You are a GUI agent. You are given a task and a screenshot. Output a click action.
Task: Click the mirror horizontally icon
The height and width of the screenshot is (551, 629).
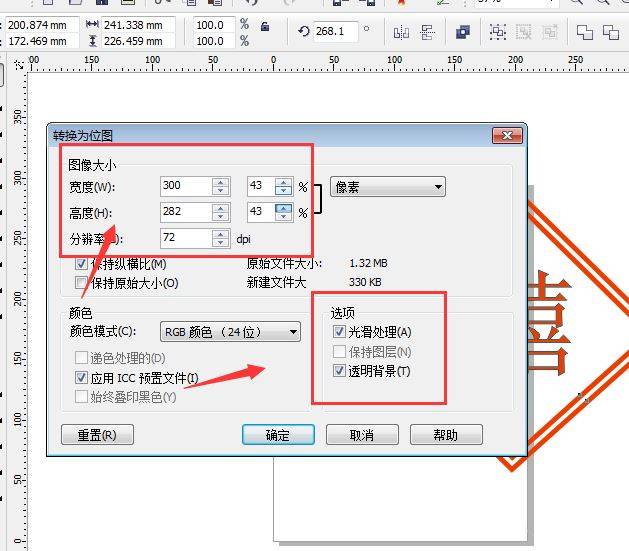(x=401, y=32)
